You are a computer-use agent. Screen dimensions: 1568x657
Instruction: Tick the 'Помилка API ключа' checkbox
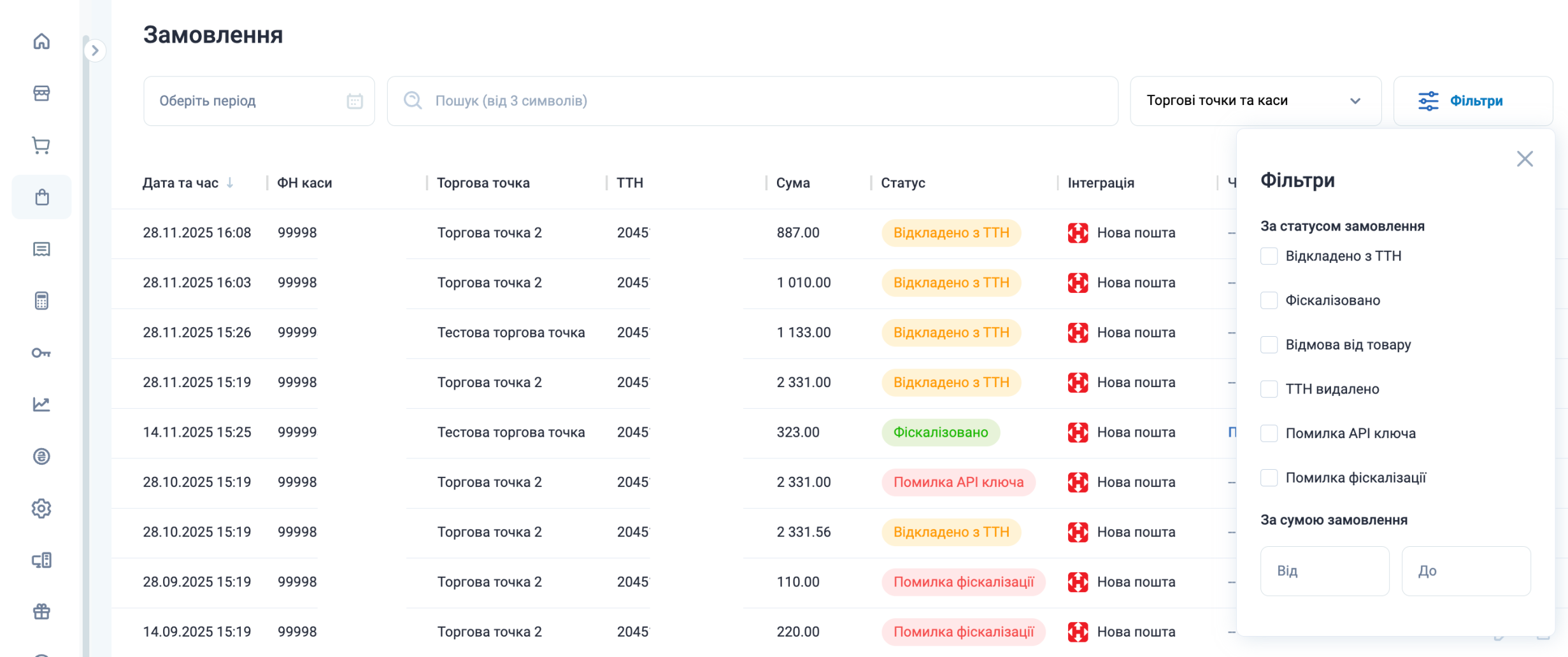(x=1269, y=434)
